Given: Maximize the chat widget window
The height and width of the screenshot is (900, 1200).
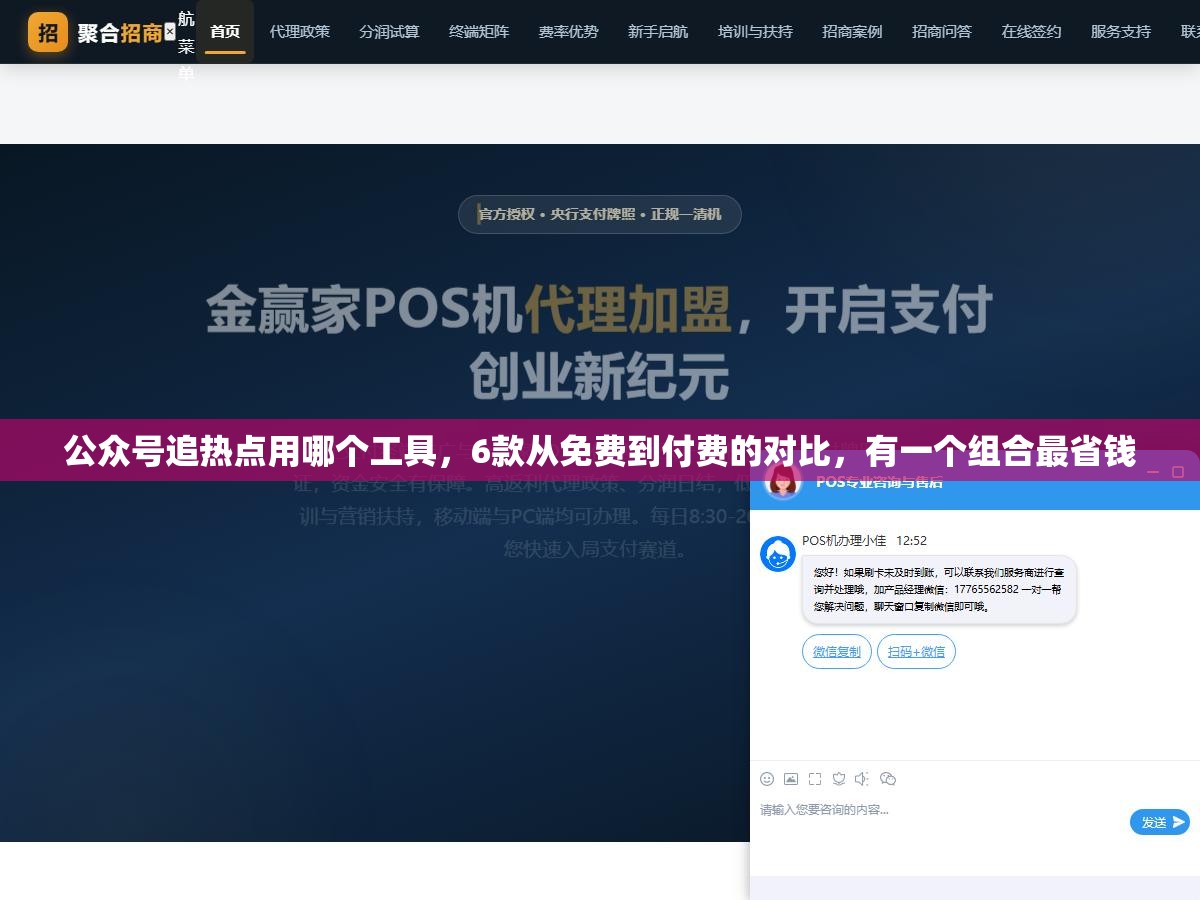Looking at the screenshot, I should tap(1177, 471).
